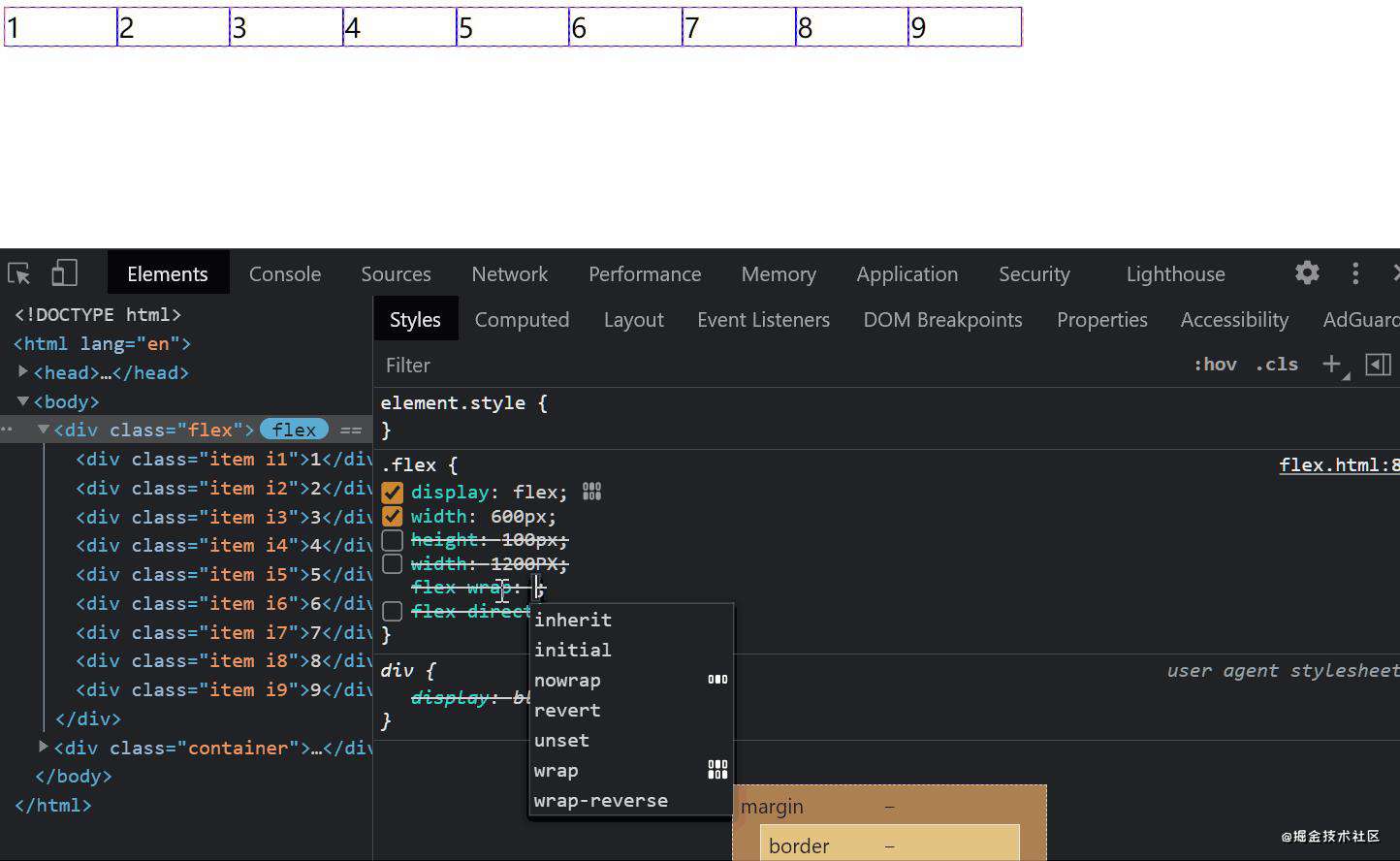Activate the inspect element picker icon
Image resolution: width=1400 pixels, height=861 pixels.
19,273
